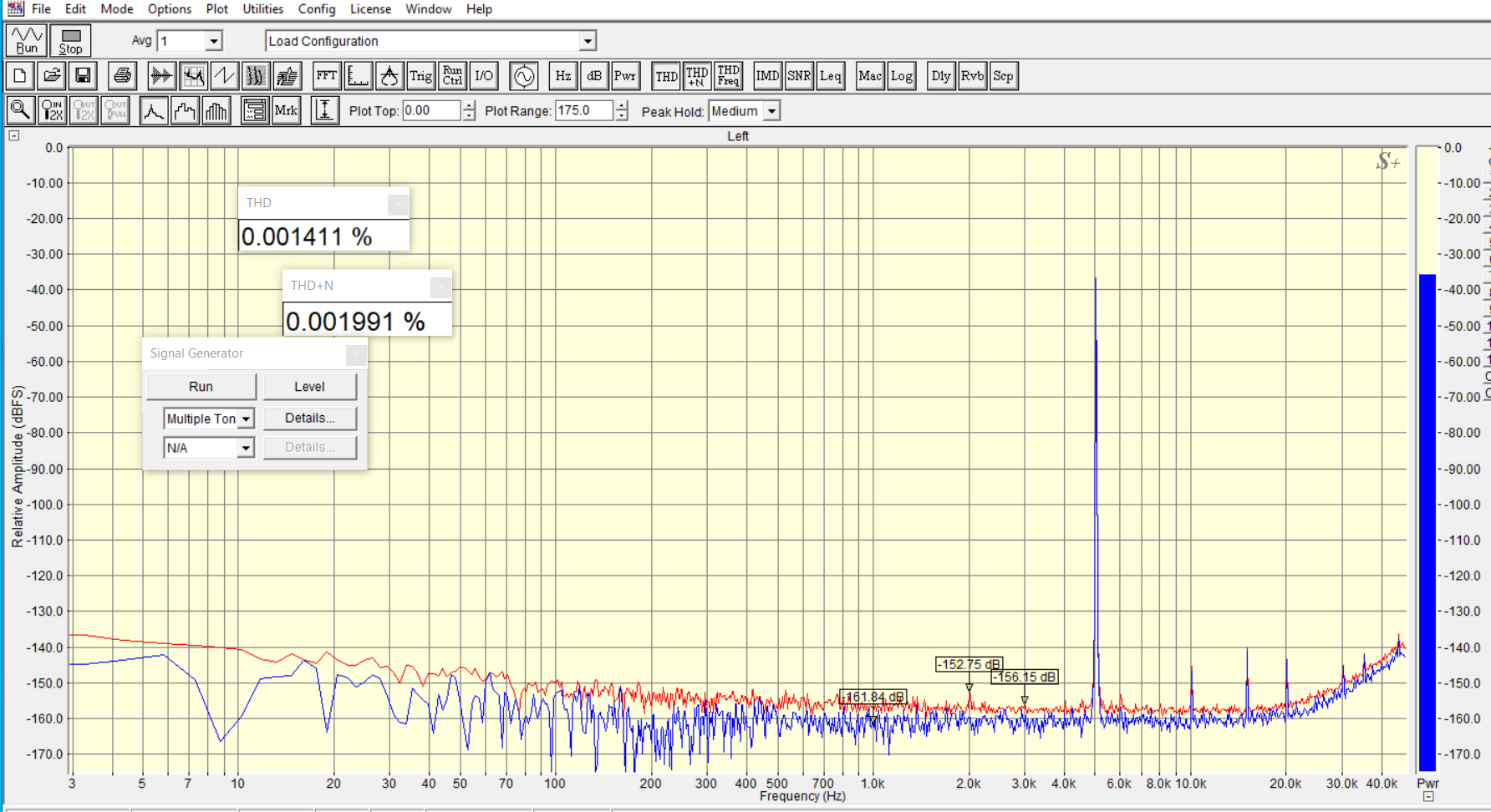Open the Phase view with the sawtooth icon
Viewport: 1491px width, 812px height.
(224, 76)
